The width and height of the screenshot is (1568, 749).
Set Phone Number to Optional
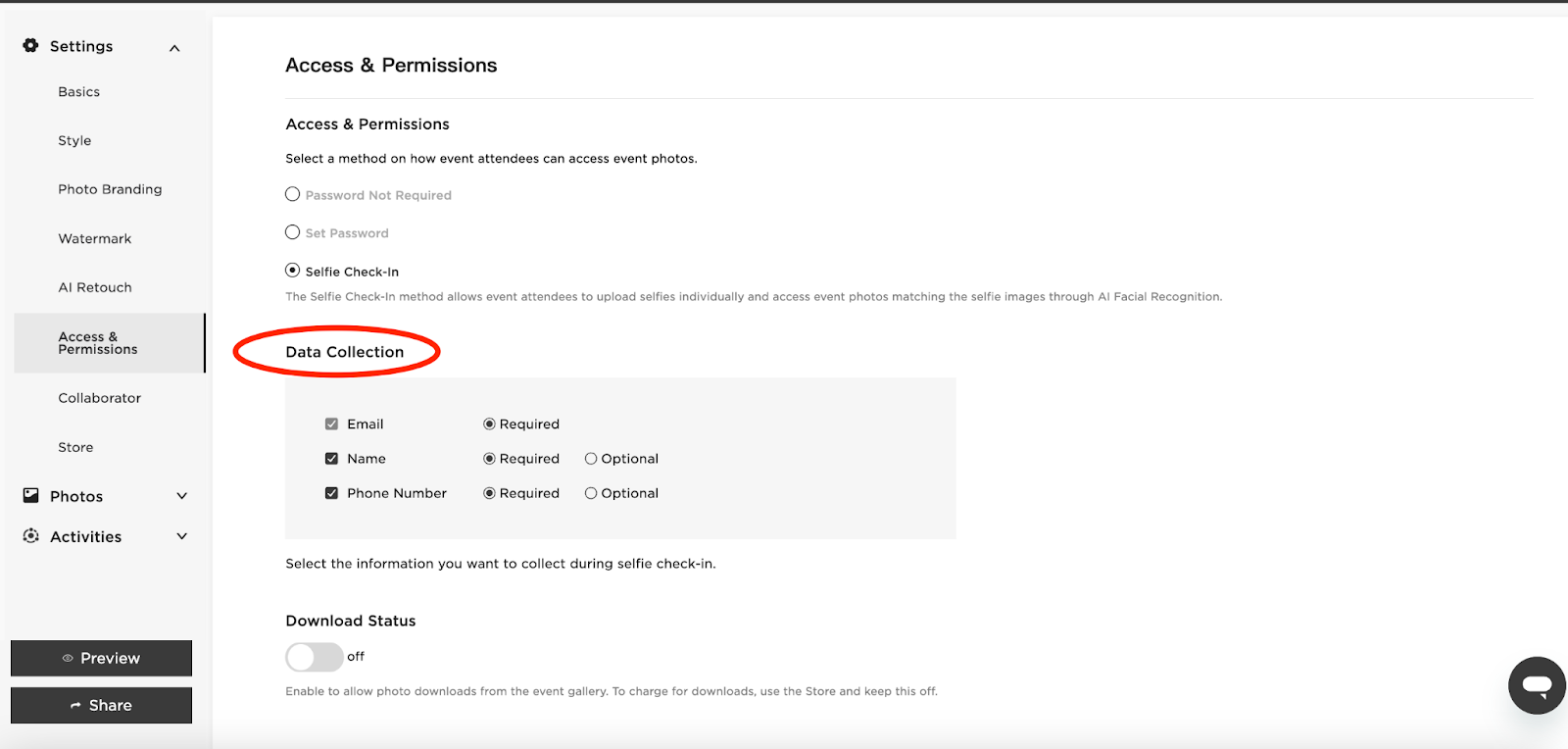click(591, 493)
